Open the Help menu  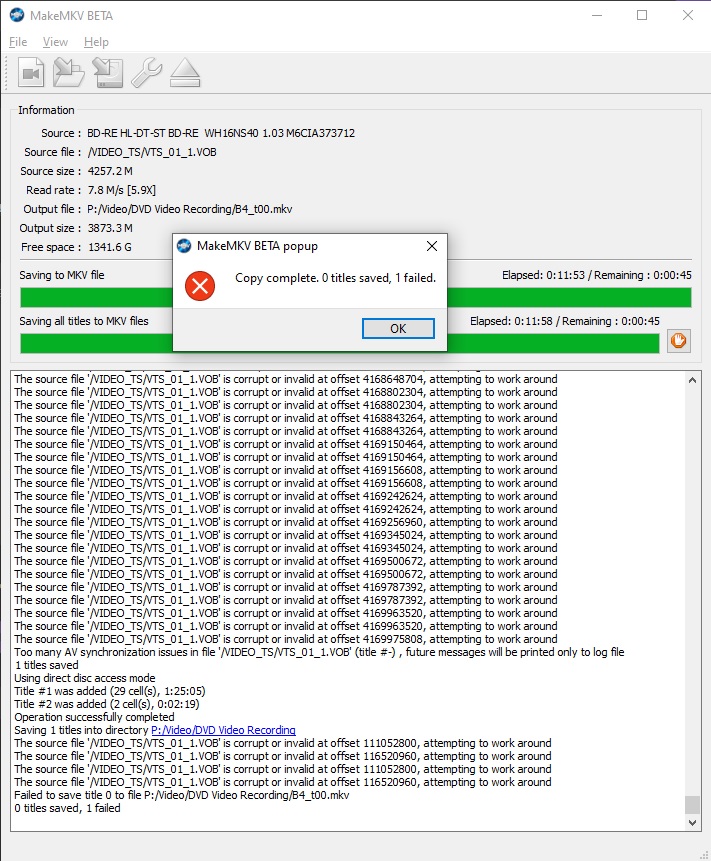click(96, 42)
